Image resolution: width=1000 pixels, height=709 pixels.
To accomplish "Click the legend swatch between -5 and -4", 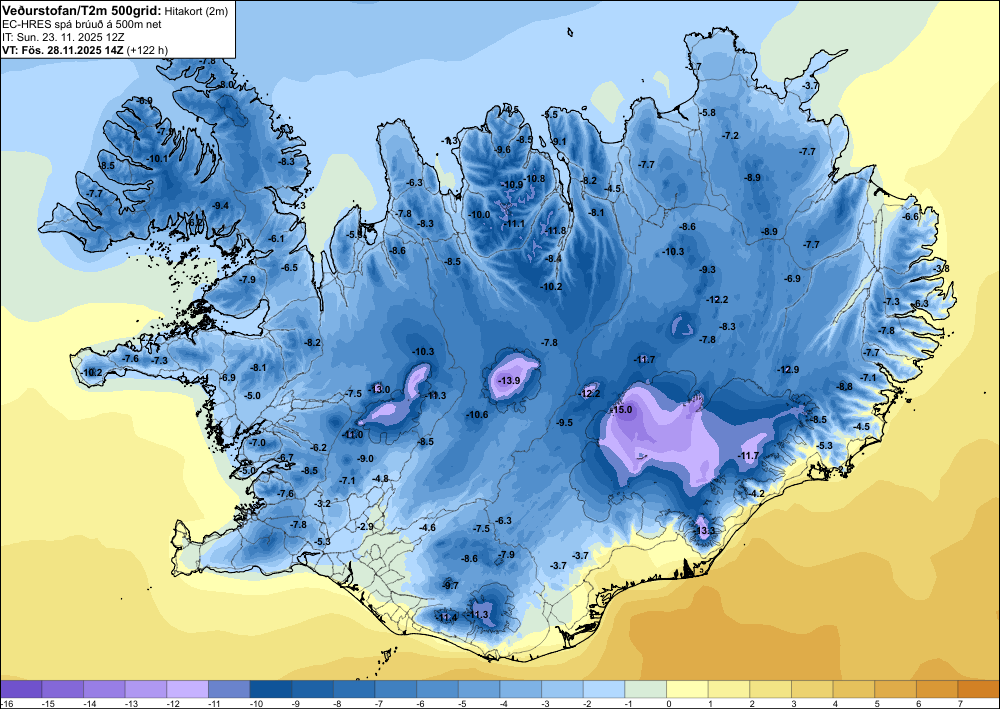I will pyautogui.click(x=479, y=689).
